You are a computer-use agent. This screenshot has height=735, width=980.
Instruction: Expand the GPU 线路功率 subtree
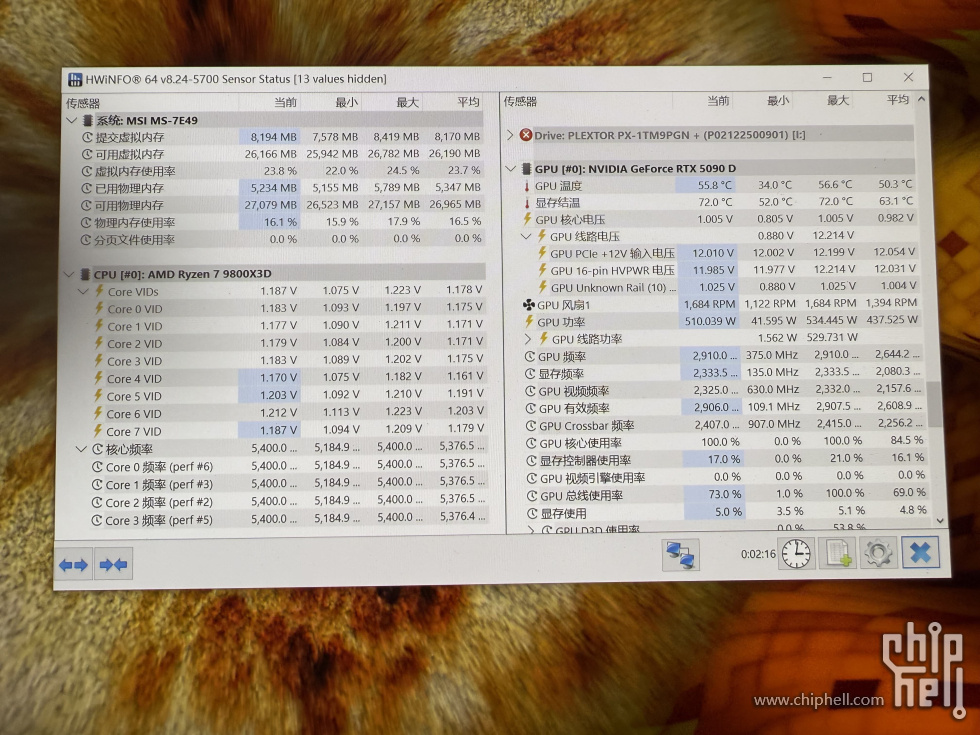click(x=528, y=339)
